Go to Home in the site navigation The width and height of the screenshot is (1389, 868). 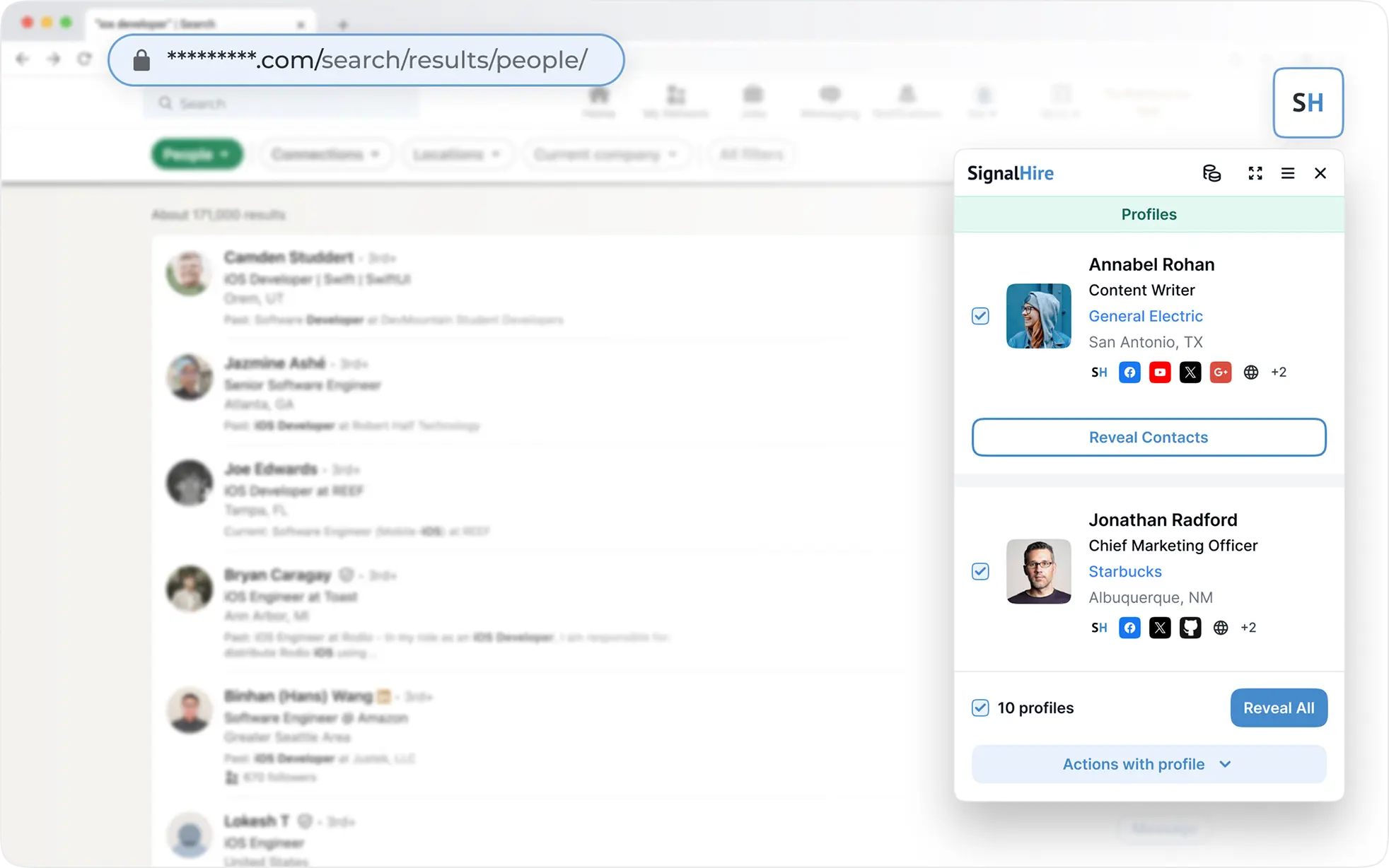click(599, 102)
